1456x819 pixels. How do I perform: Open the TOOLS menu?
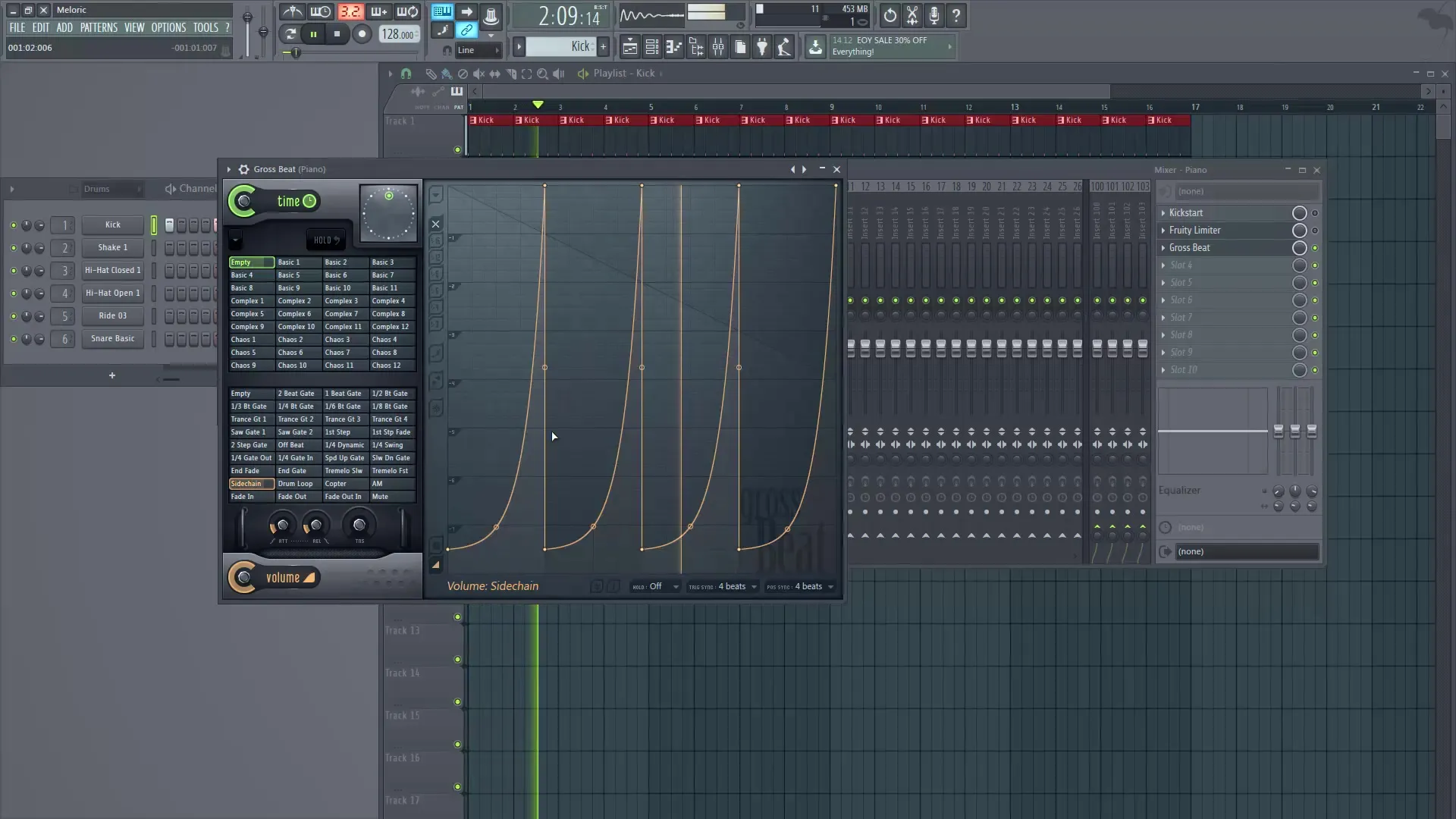[206, 27]
